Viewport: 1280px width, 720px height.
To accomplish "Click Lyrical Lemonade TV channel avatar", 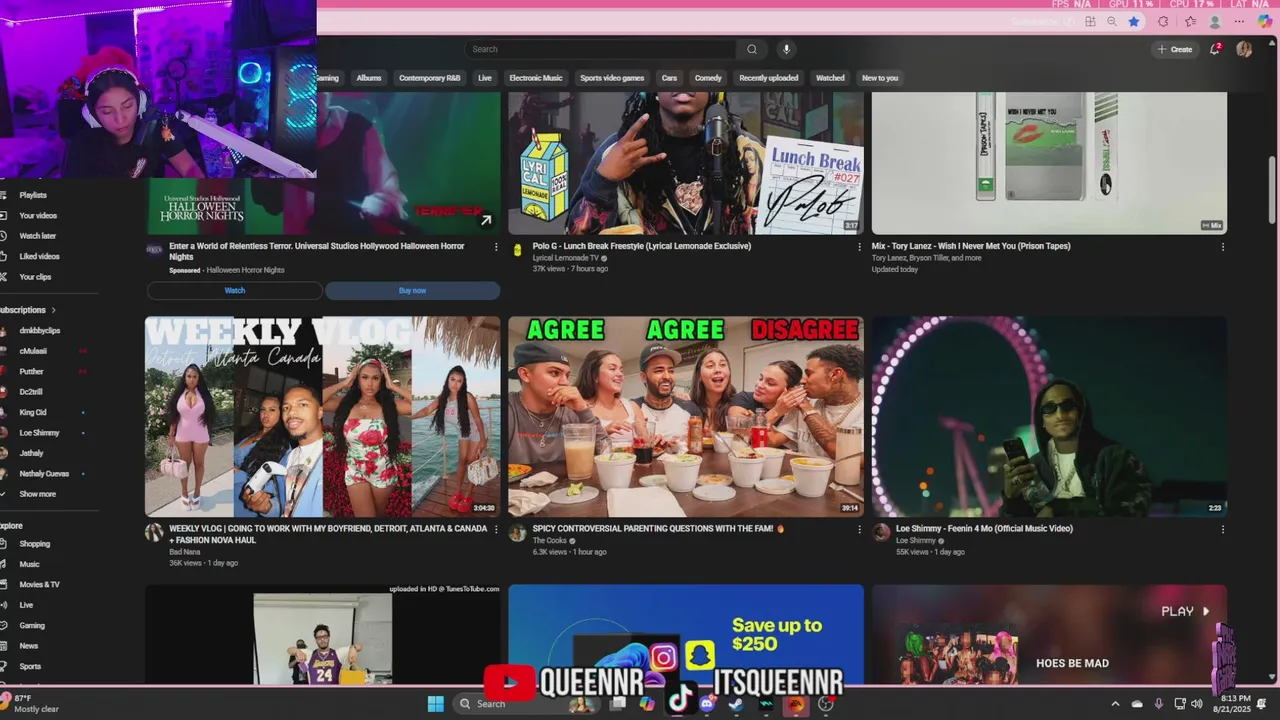I will click(x=517, y=250).
